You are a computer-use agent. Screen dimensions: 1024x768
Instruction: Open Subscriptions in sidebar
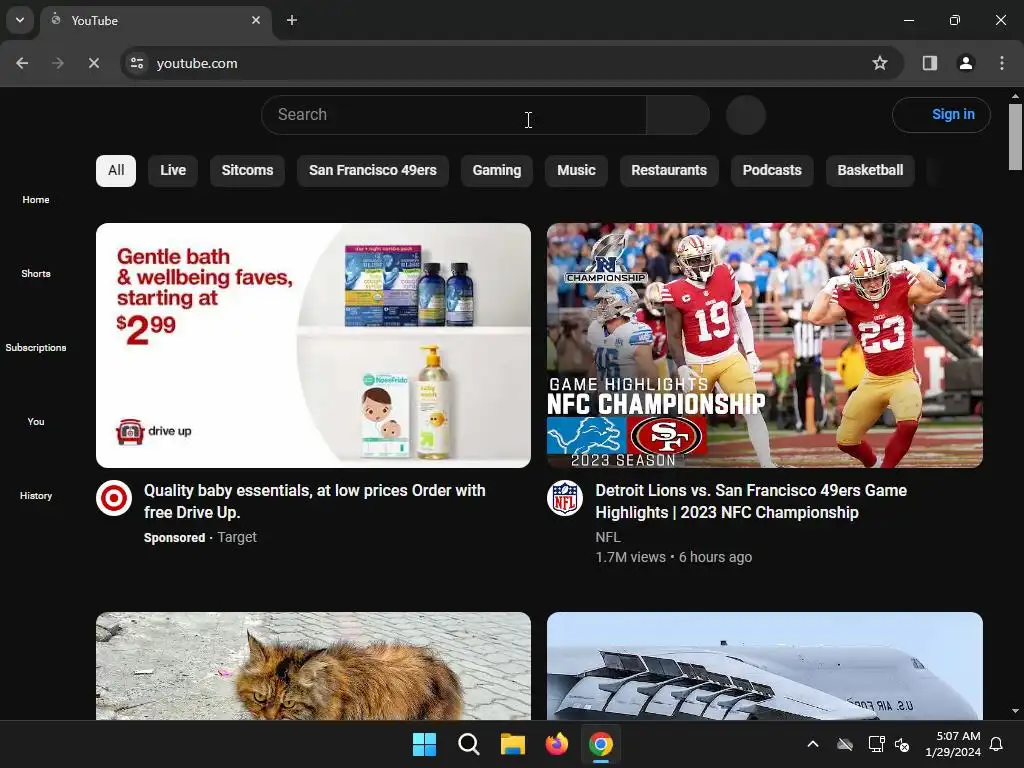pyautogui.click(x=36, y=347)
